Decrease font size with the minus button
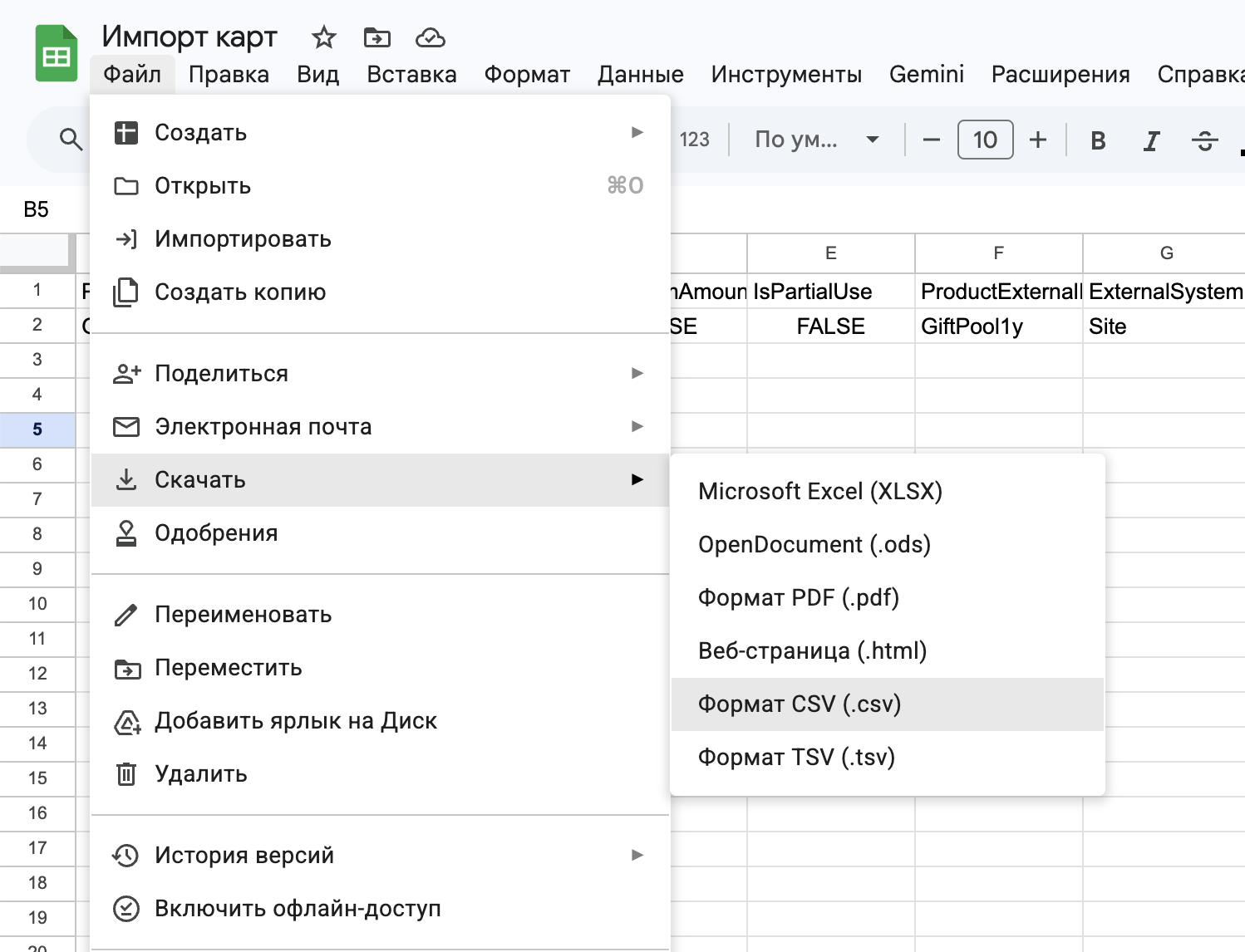Image resolution: width=1245 pixels, height=952 pixels. click(932, 140)
